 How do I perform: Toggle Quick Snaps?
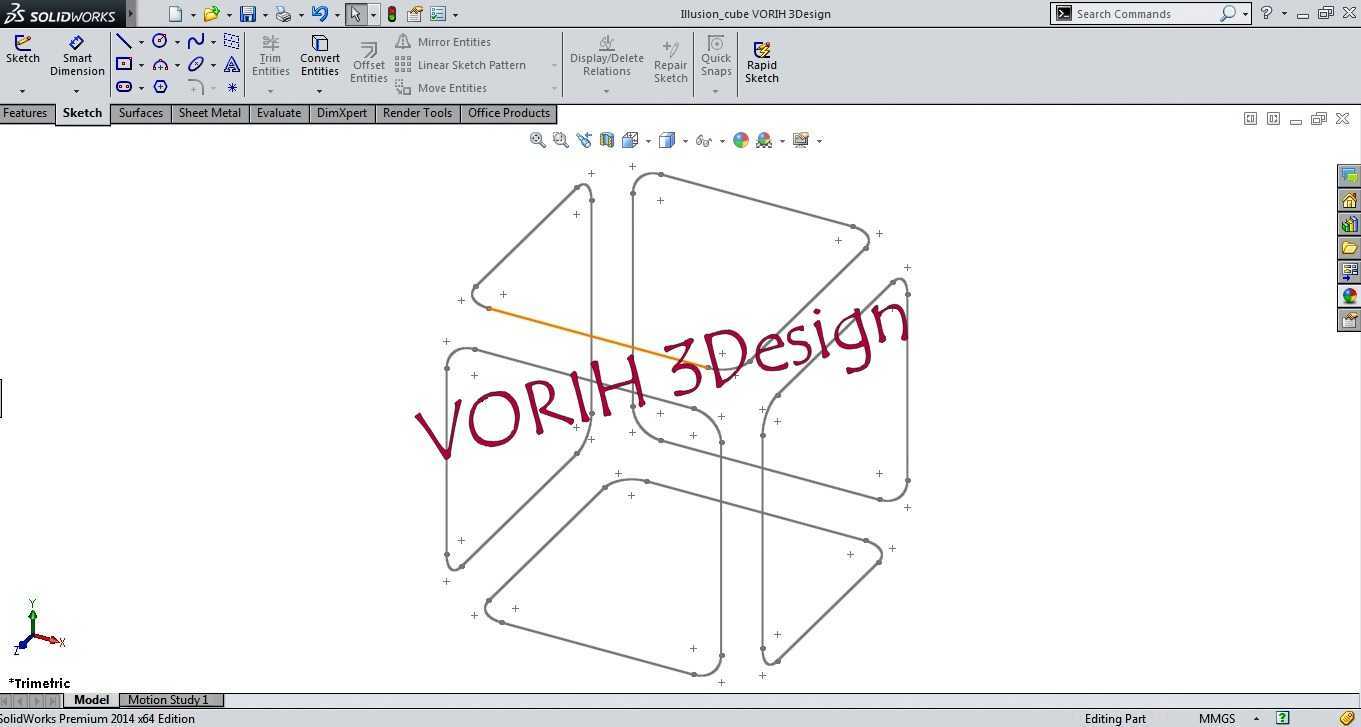pos(716,56)
